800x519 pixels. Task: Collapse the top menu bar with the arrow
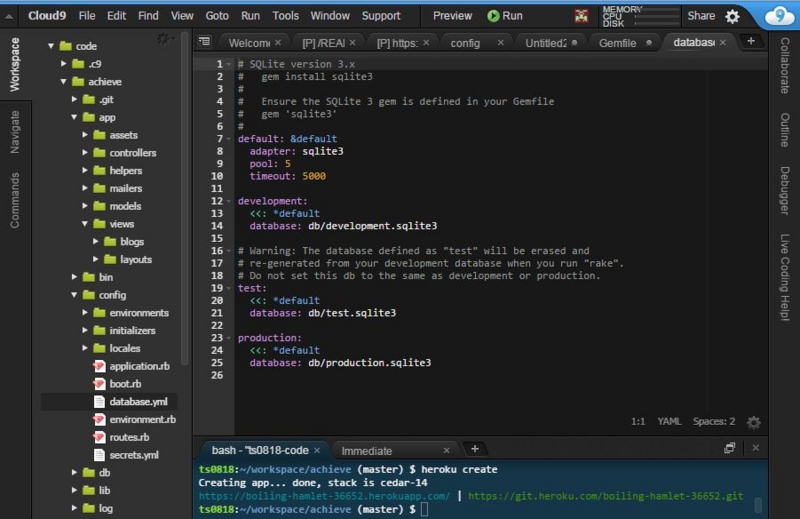9,16
